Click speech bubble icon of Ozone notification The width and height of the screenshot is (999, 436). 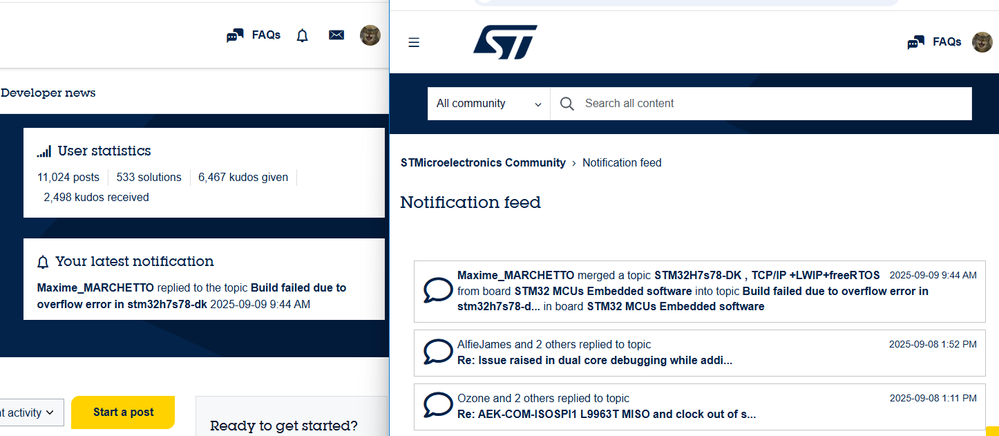tap(438, 405)
